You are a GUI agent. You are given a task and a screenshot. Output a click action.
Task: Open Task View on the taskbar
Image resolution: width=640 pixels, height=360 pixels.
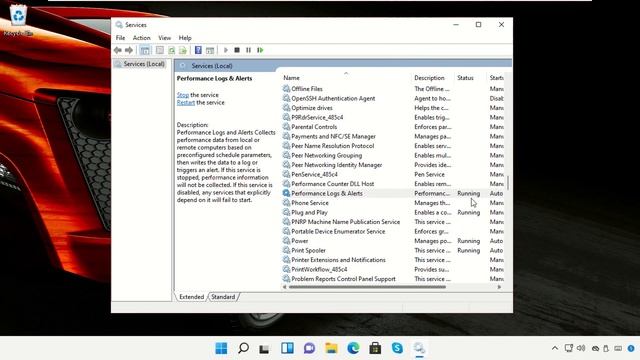coord(265,349)
